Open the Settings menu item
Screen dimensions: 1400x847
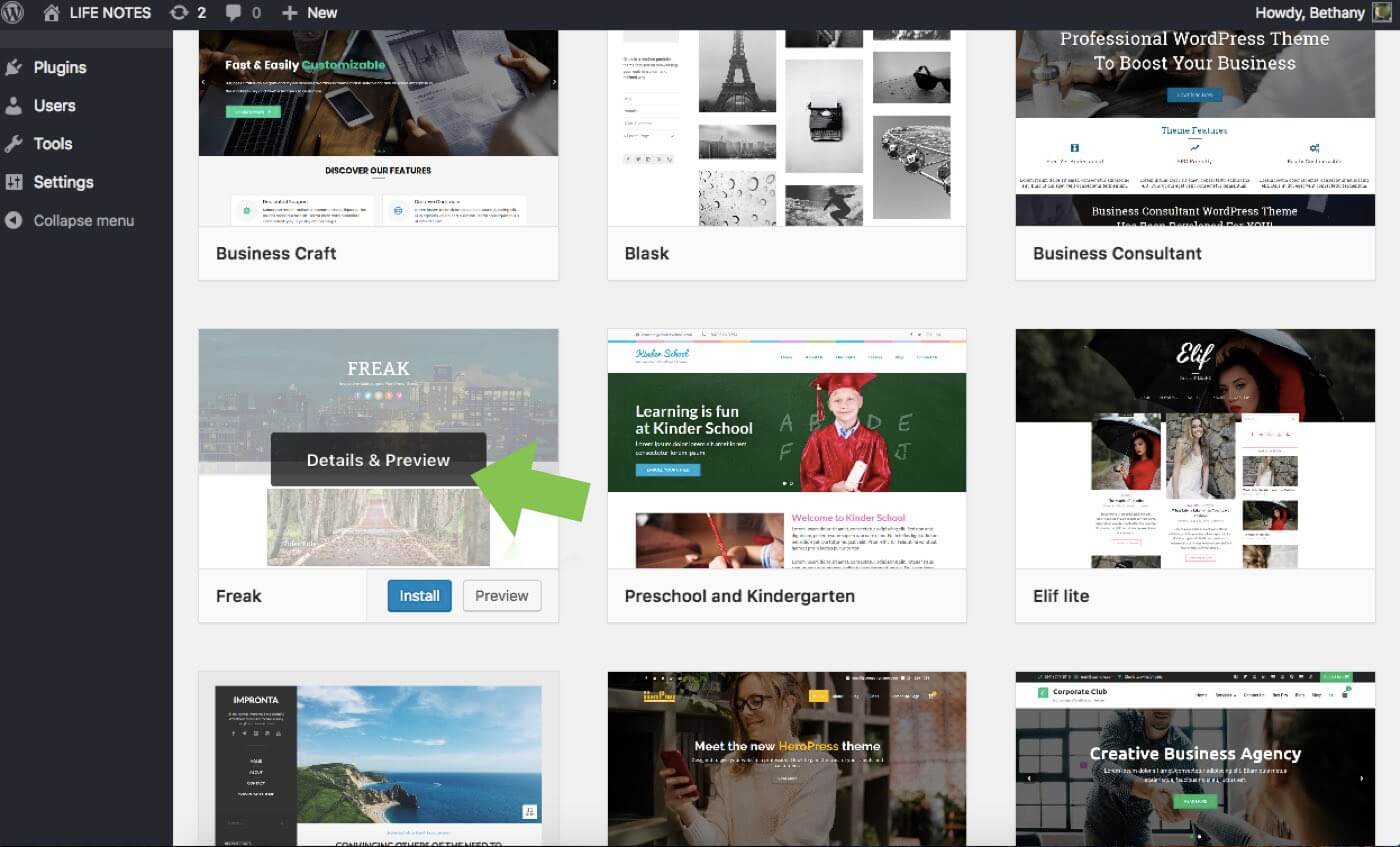click(63, 182)
